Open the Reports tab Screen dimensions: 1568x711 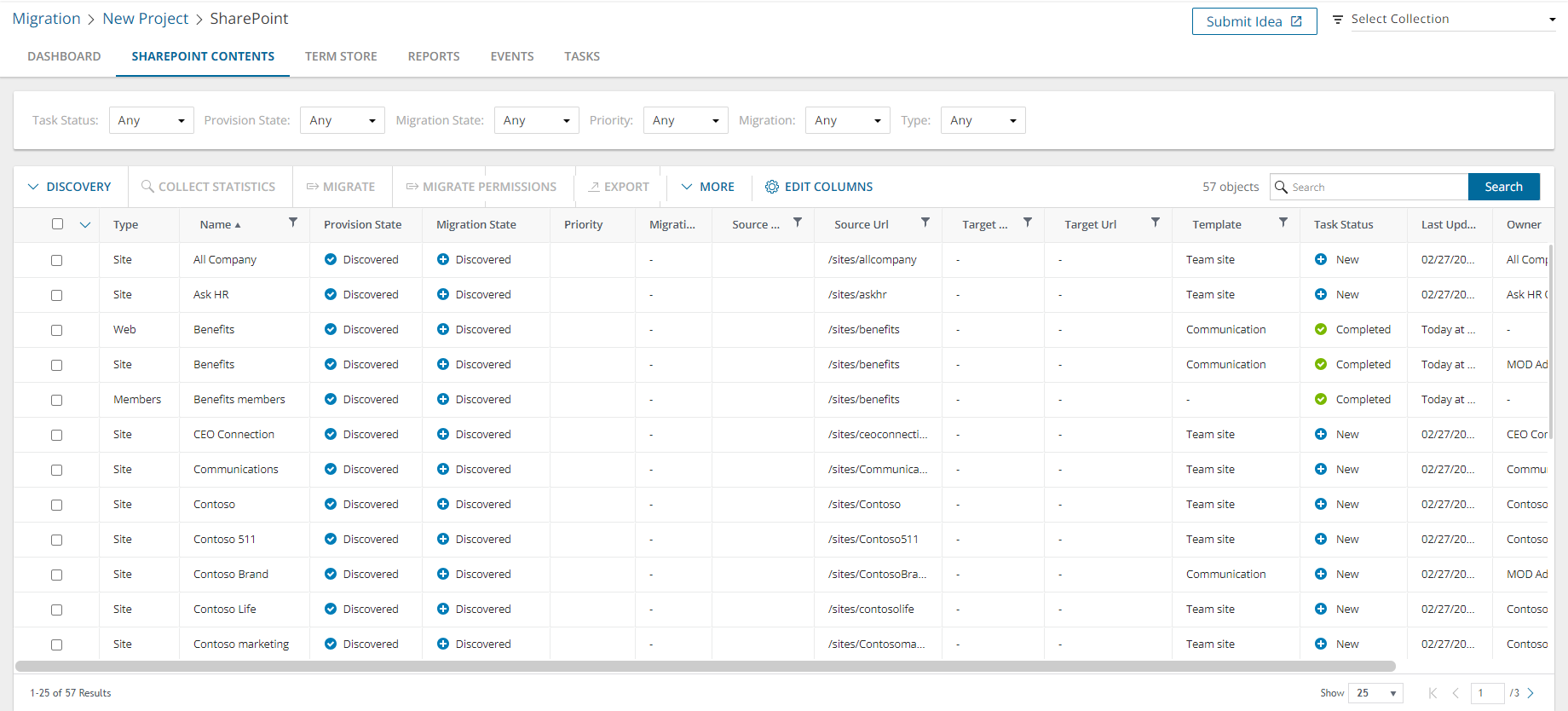click(434, 56)
